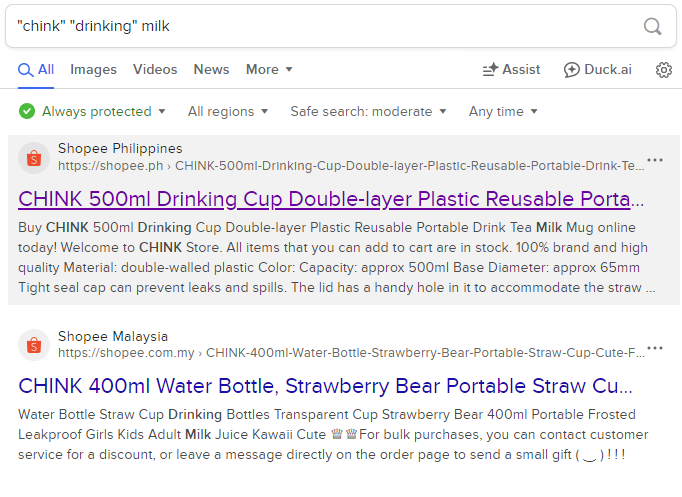Viewport: 682px width, 497px height.
Task: Select the All search tab
Action: pyautogui.click(x=36, y=70)
